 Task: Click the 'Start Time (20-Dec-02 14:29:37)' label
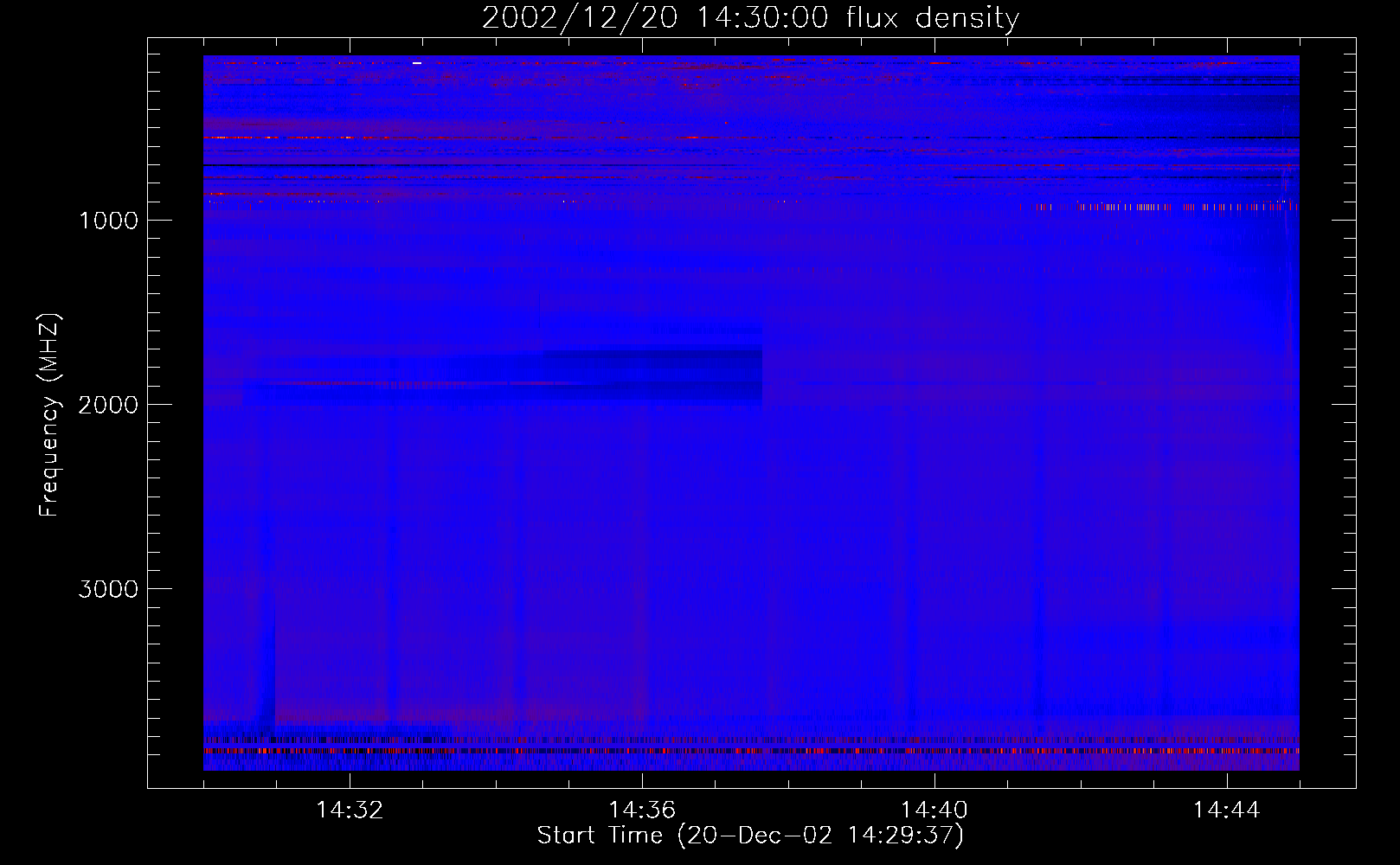[x=750, y=836]
